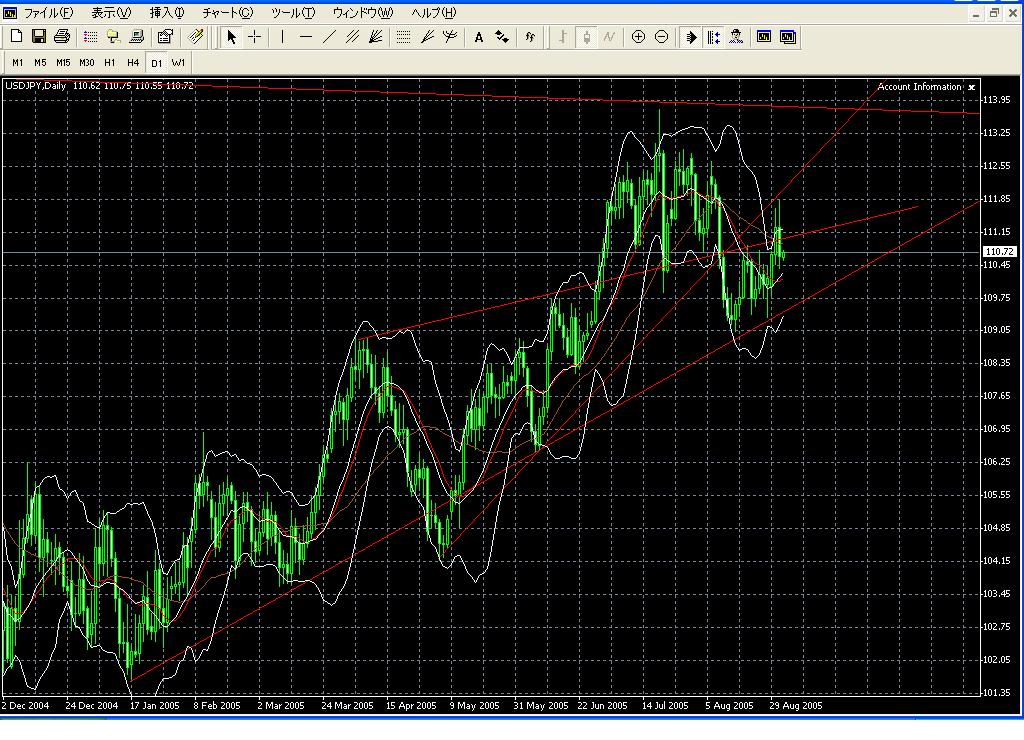Select the Fibonacci Retracement tool
Image resolution: width=1024 pixels, height=740 pixels.
[403, 37]
